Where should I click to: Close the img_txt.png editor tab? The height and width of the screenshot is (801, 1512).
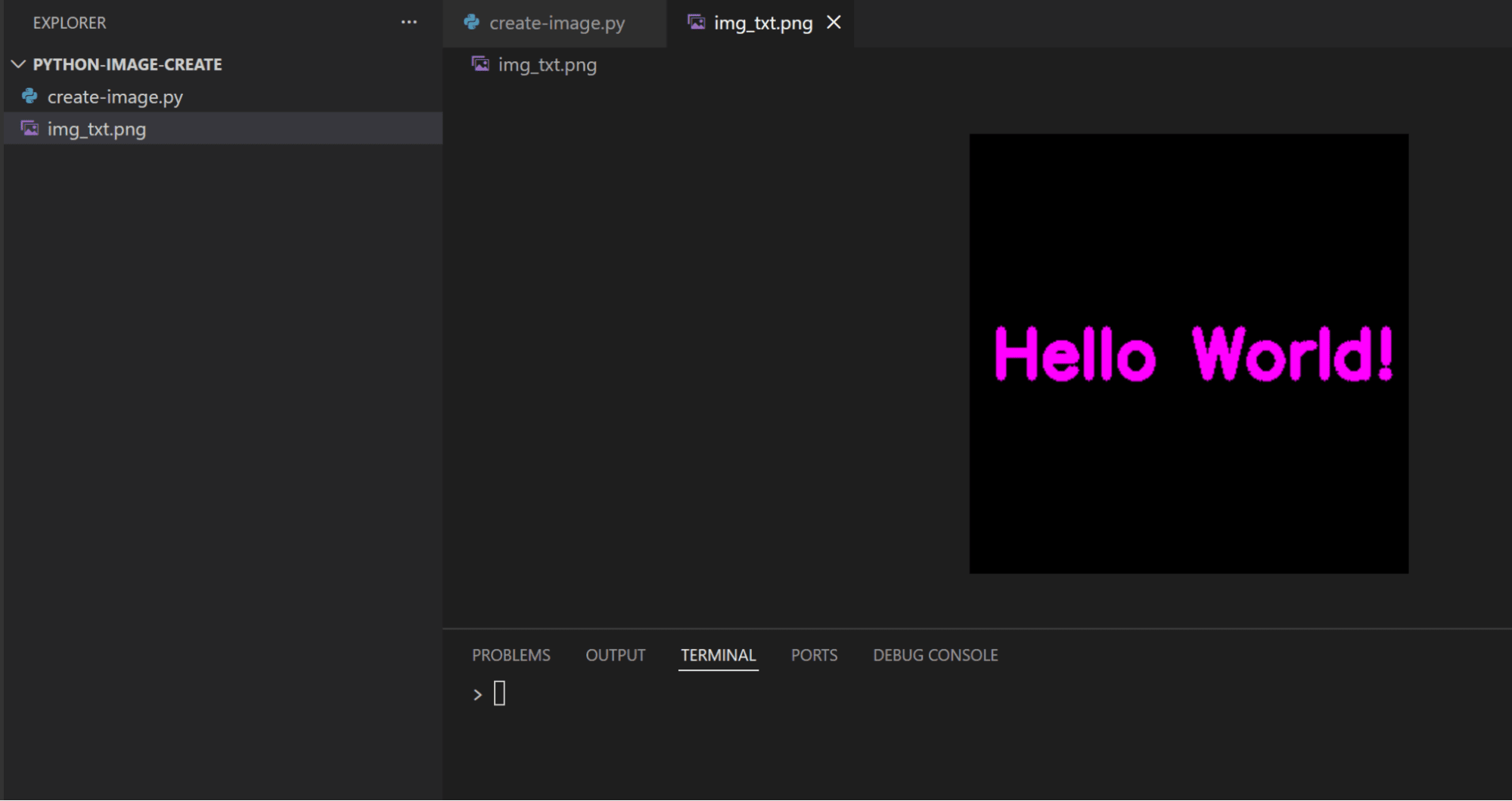[x=834, y=23]
